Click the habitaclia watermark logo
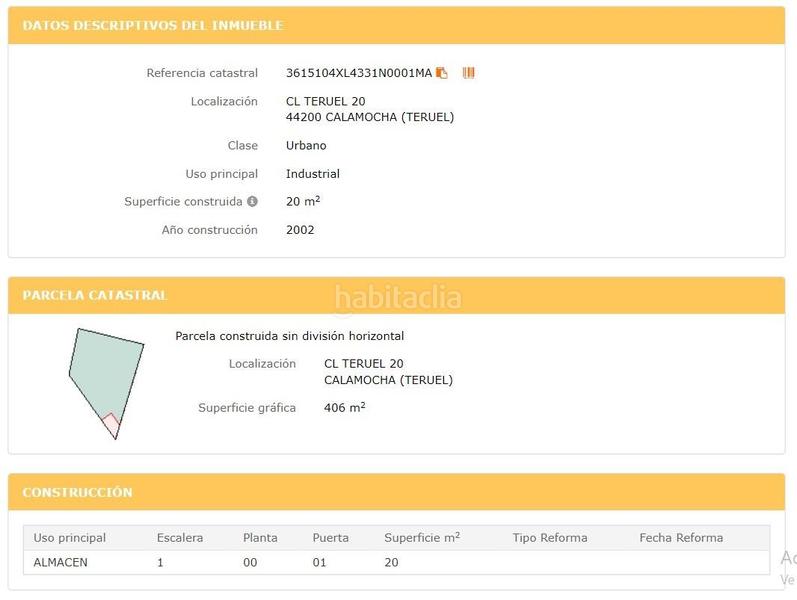The image size is (797, 600). pyautogui.click(x=397, y=297)
